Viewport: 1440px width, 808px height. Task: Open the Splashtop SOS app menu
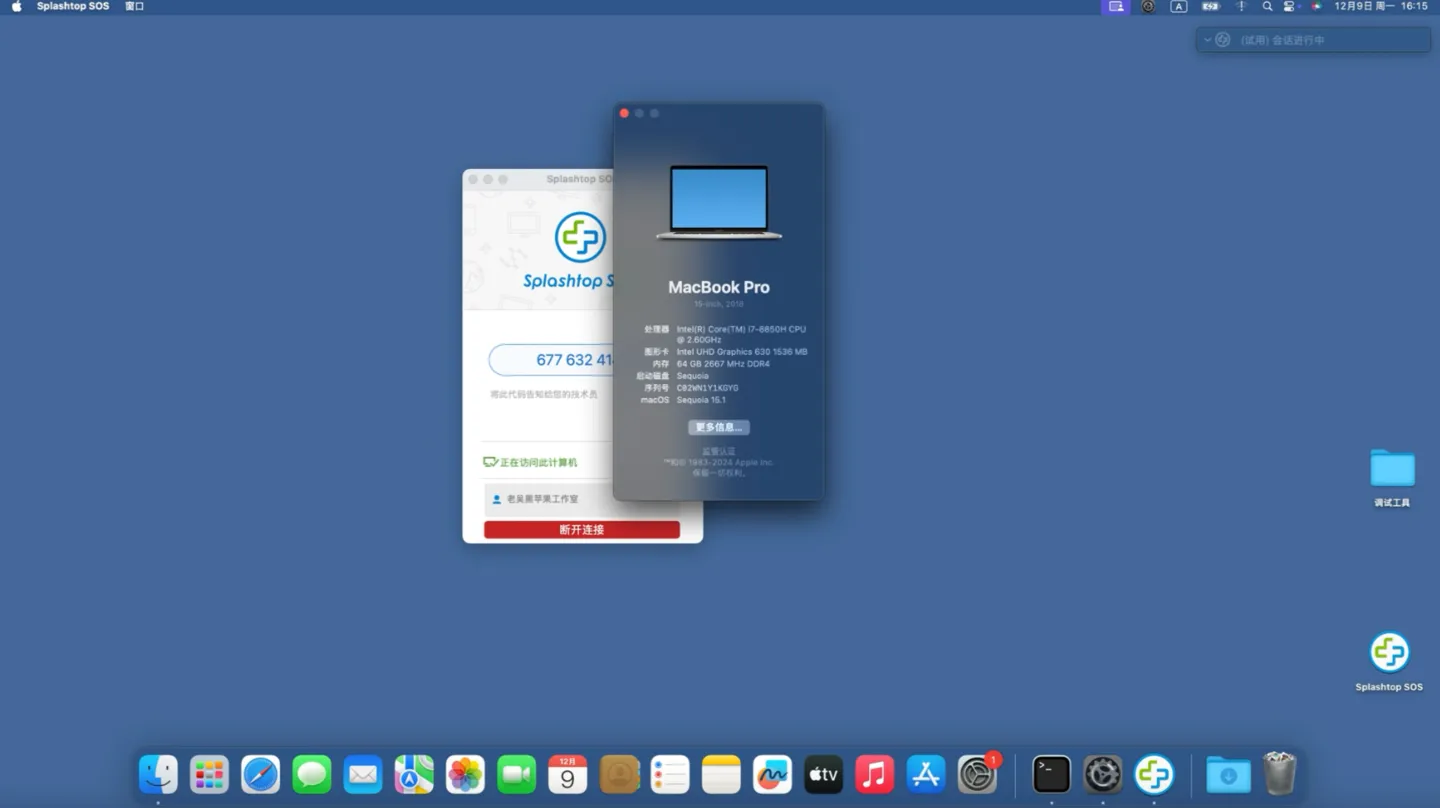pyautogui.click(x=73, y=6)
